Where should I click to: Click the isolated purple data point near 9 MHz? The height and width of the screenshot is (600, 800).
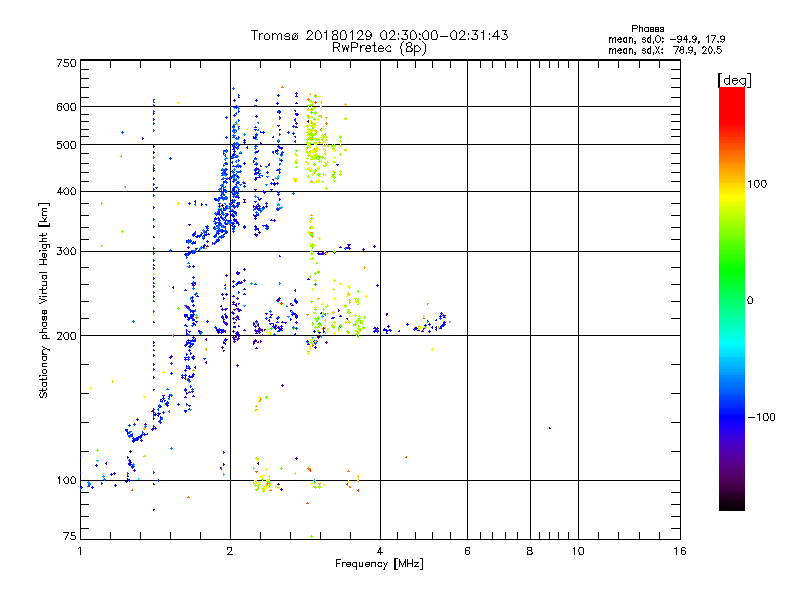tap(549, 428)
